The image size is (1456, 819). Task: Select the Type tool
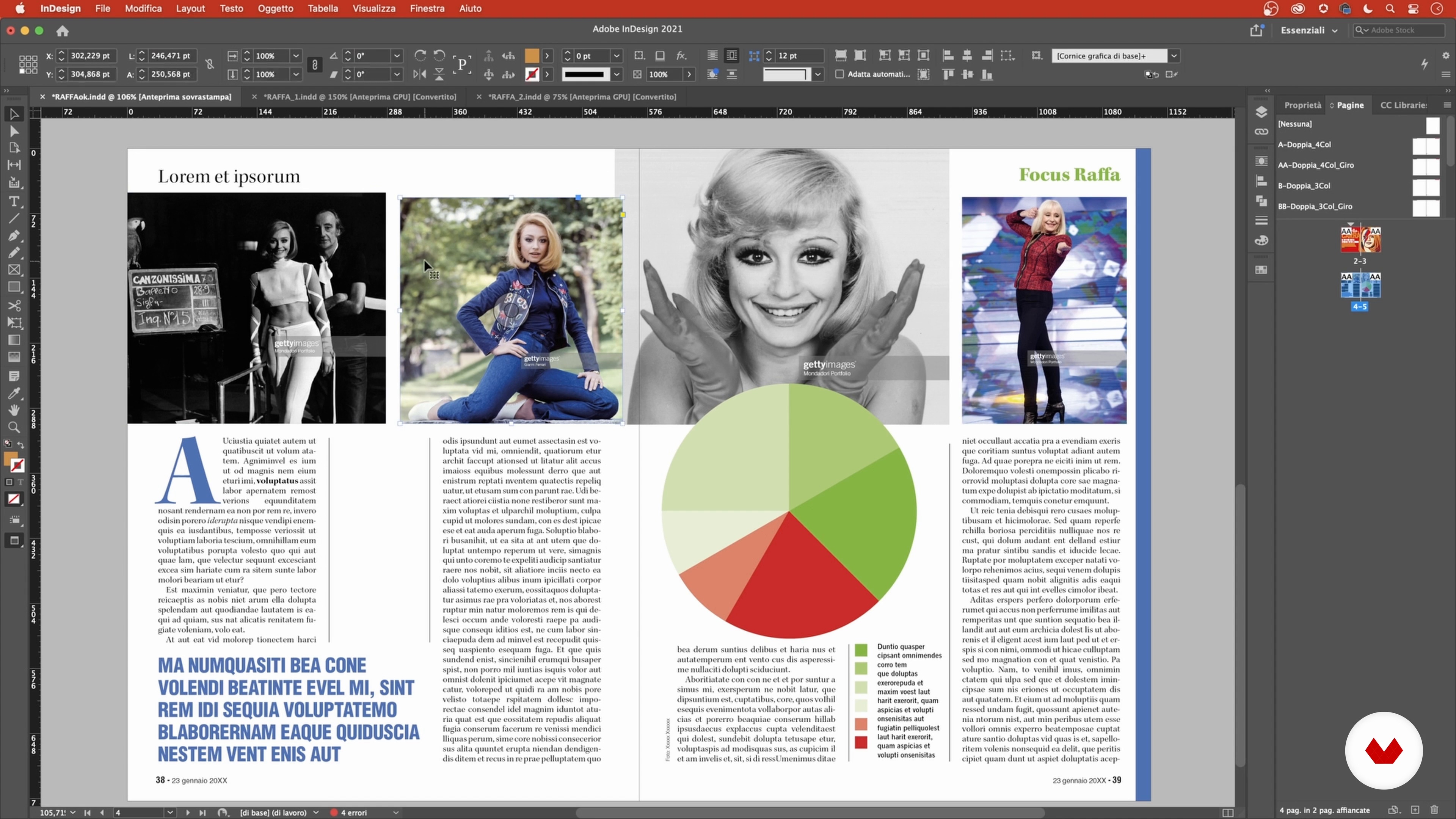tap(14, 202)
